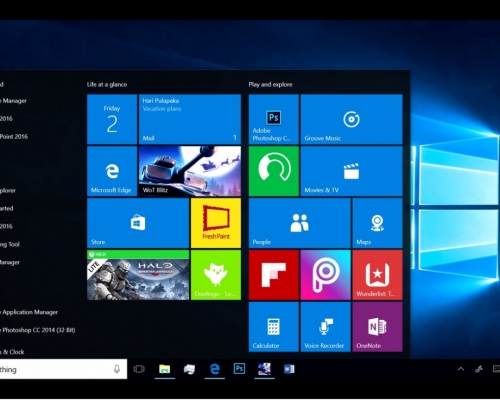Open the Halo Xbox Lite tile
Viewport: 500px width, 400px height.
tap(138, 275)
